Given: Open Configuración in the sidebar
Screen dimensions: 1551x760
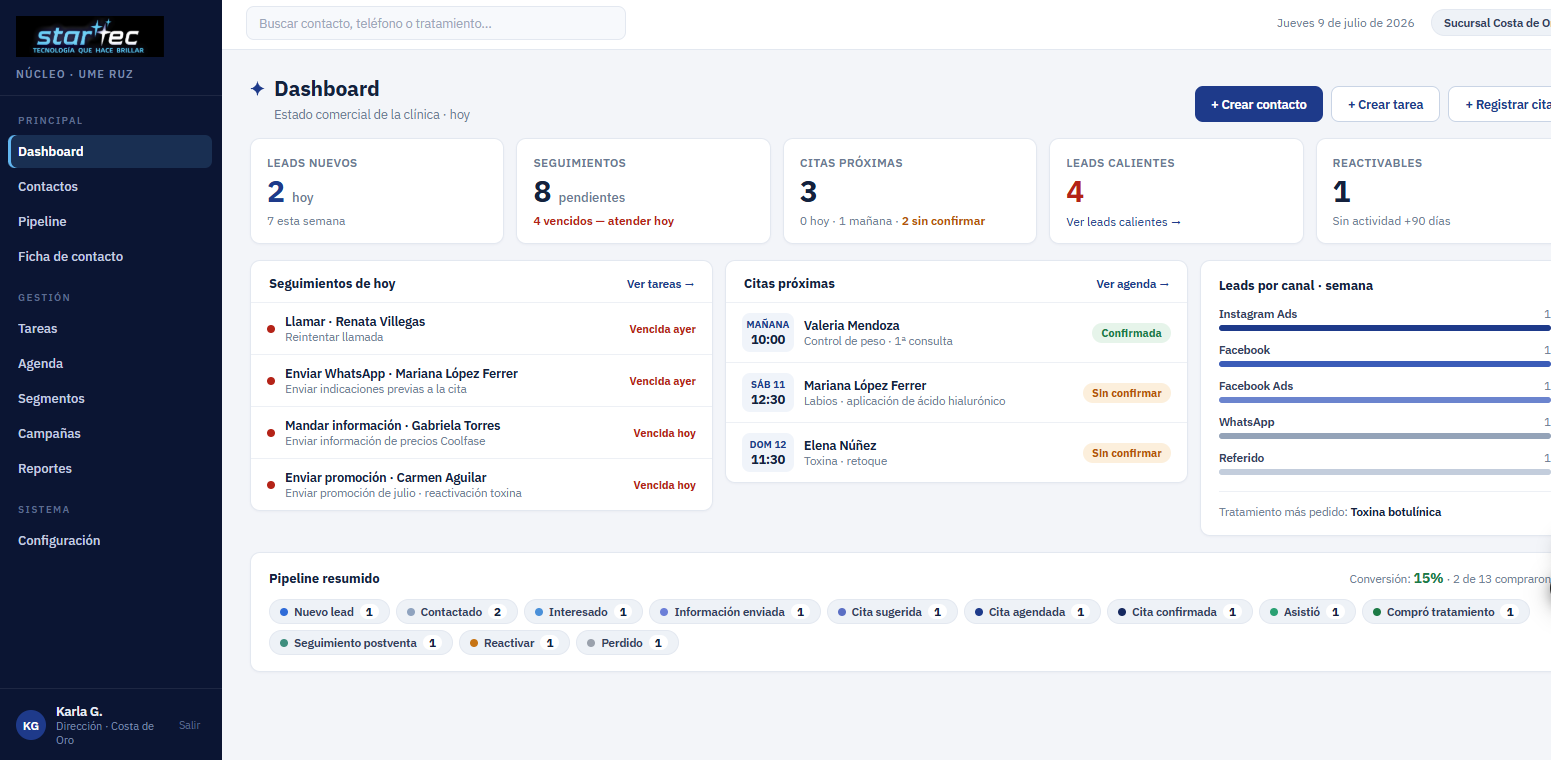Looking at the screenshot, I should [110, 541].
